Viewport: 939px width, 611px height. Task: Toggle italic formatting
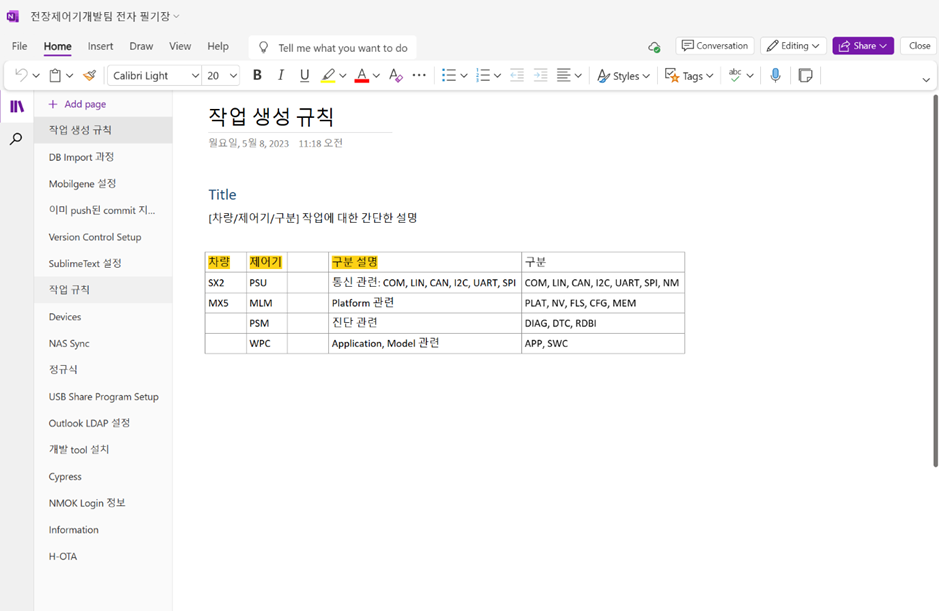(281, 75)
